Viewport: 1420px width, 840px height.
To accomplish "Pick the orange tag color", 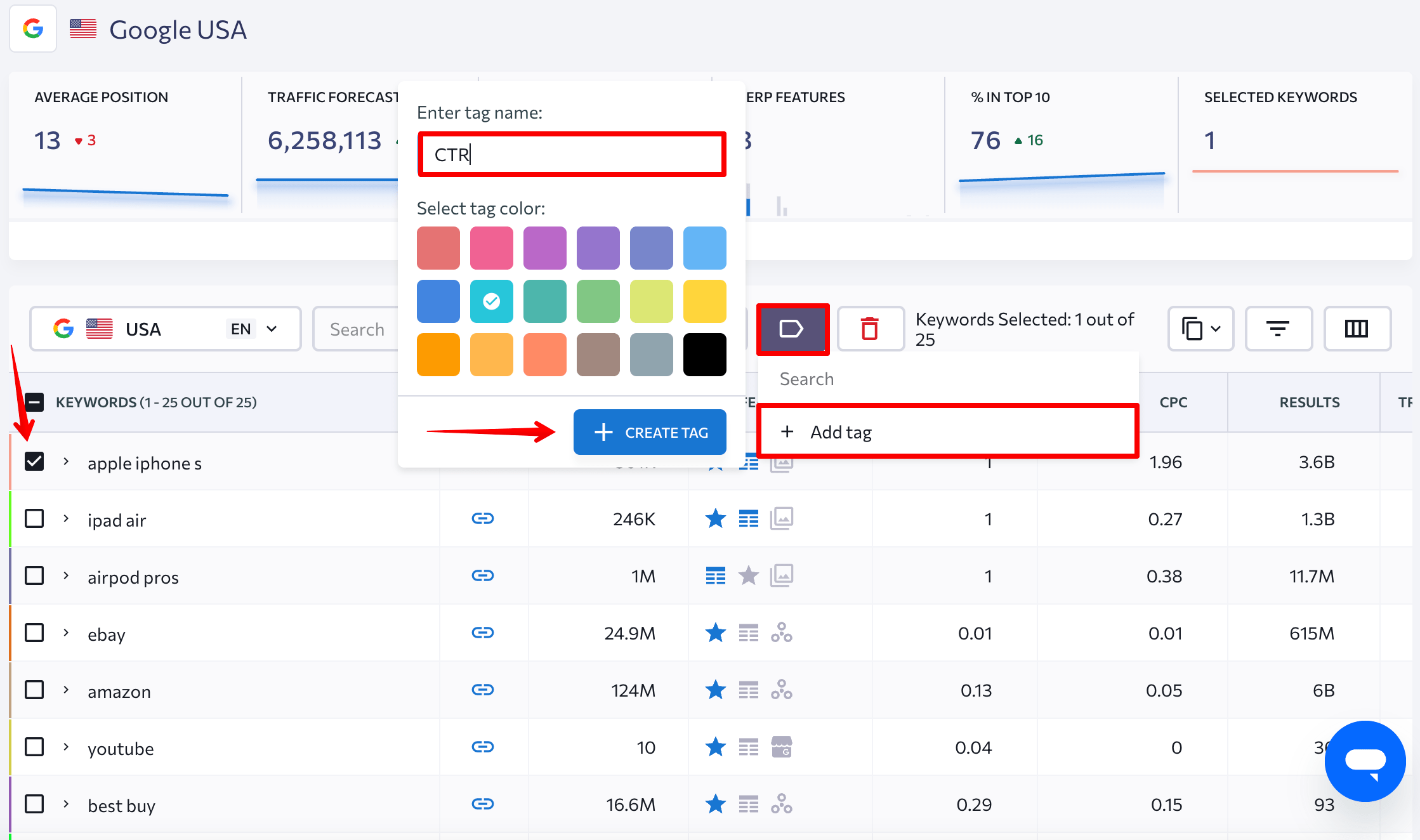I will pyautogui.click(x=438, y=355).
